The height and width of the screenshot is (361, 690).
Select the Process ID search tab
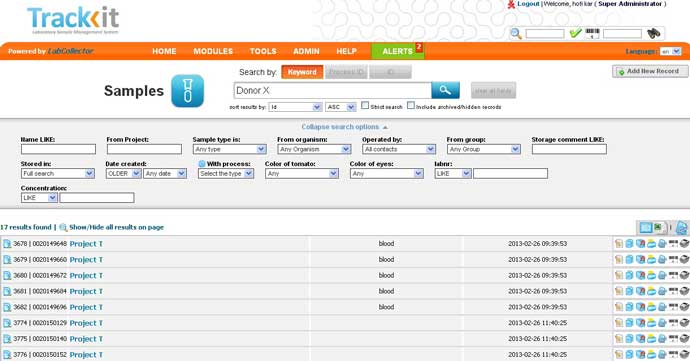coord(346,72)
